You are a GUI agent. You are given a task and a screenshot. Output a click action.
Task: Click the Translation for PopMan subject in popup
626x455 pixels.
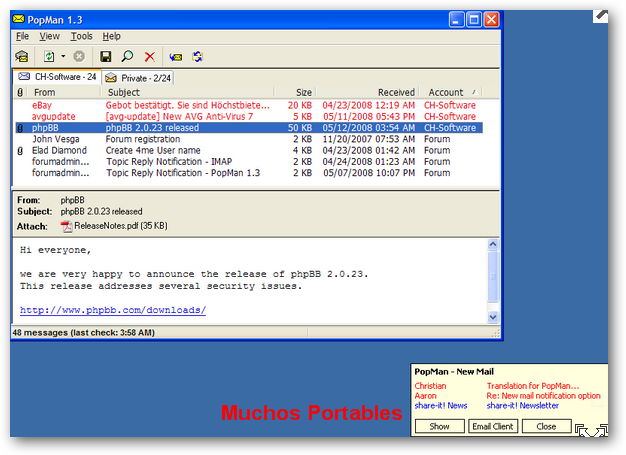[x=533, y=386]
